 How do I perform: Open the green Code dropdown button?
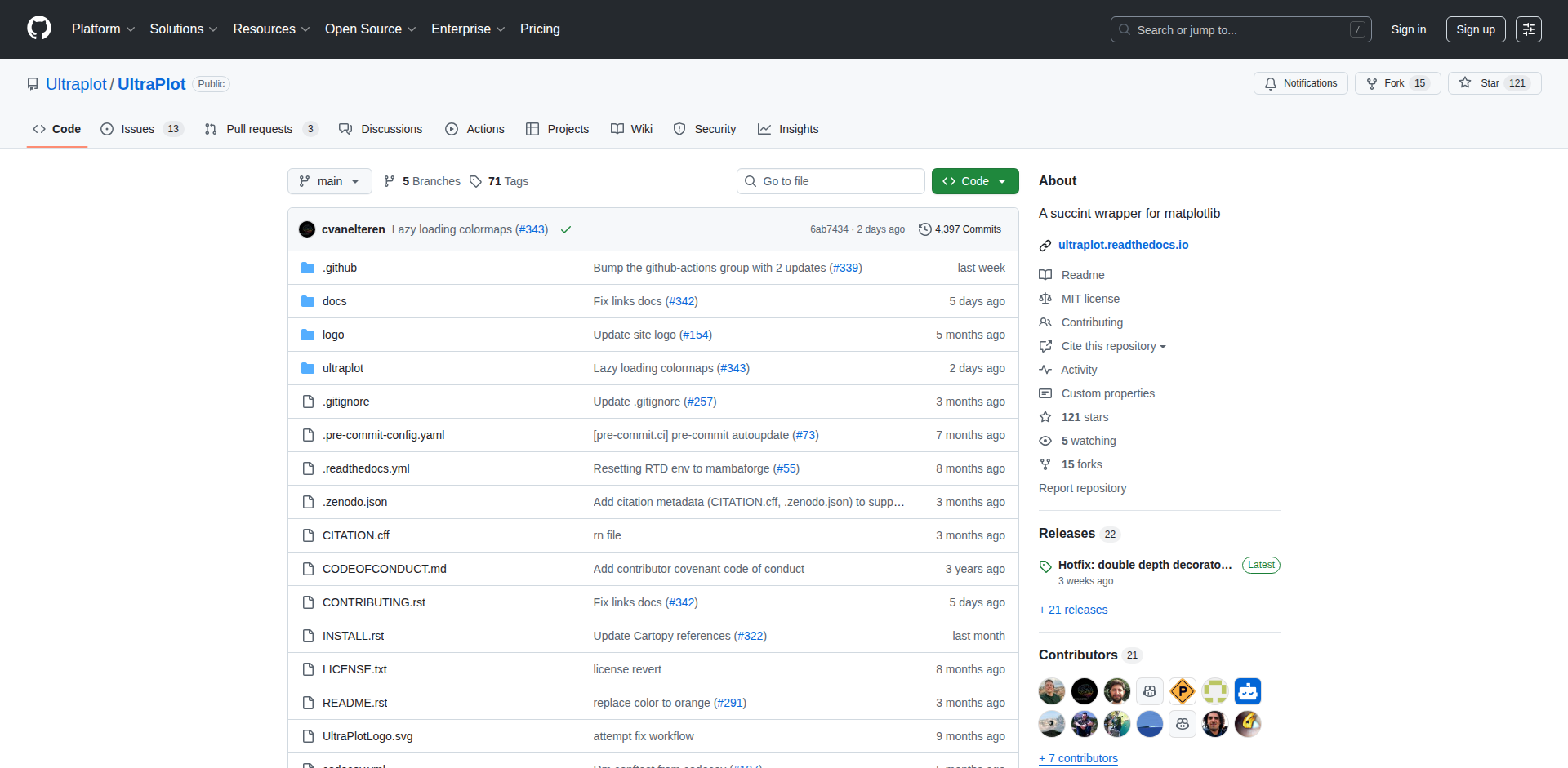(x=975, y=181)
